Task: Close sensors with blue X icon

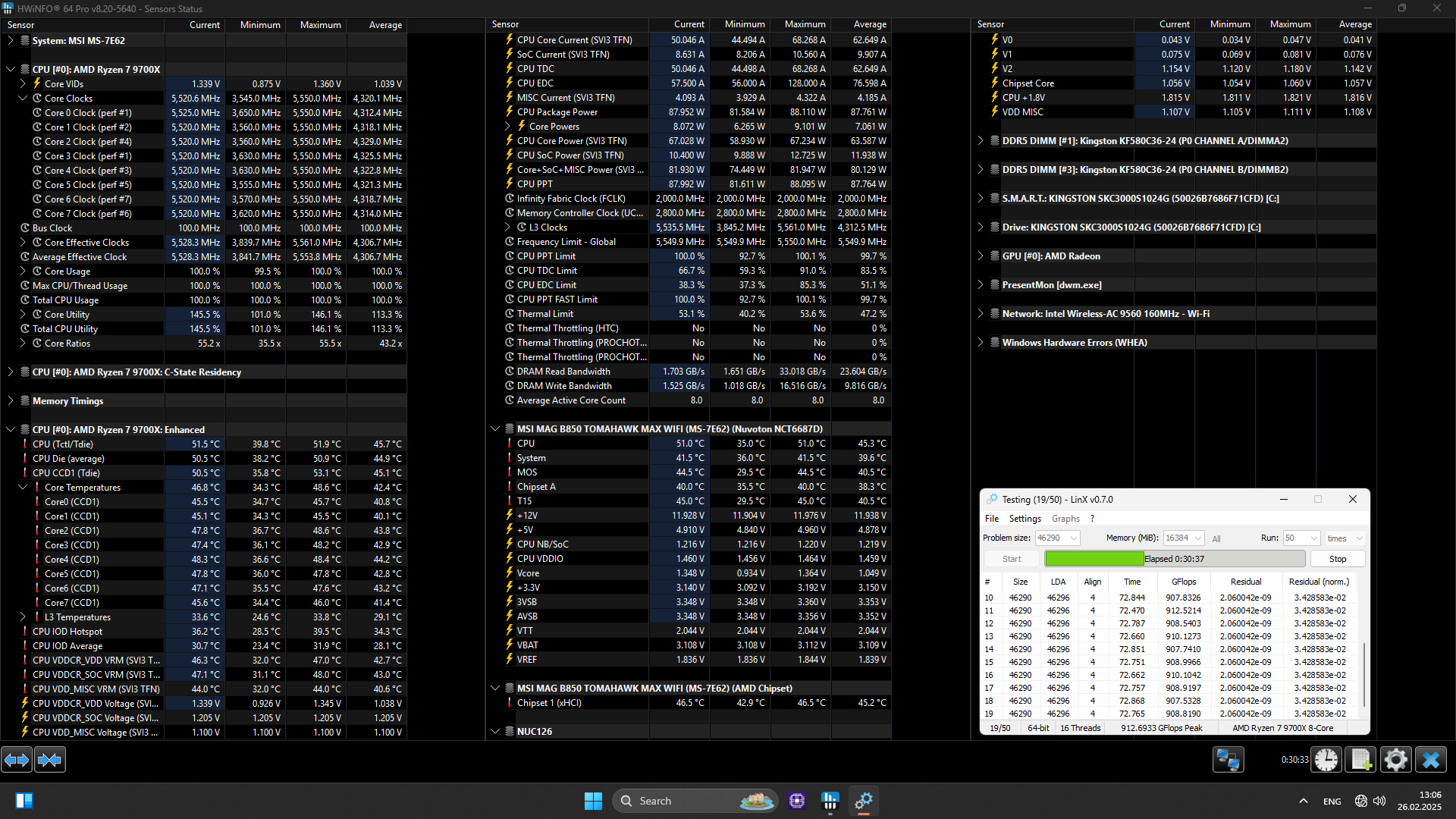Action: (1431, 759)
